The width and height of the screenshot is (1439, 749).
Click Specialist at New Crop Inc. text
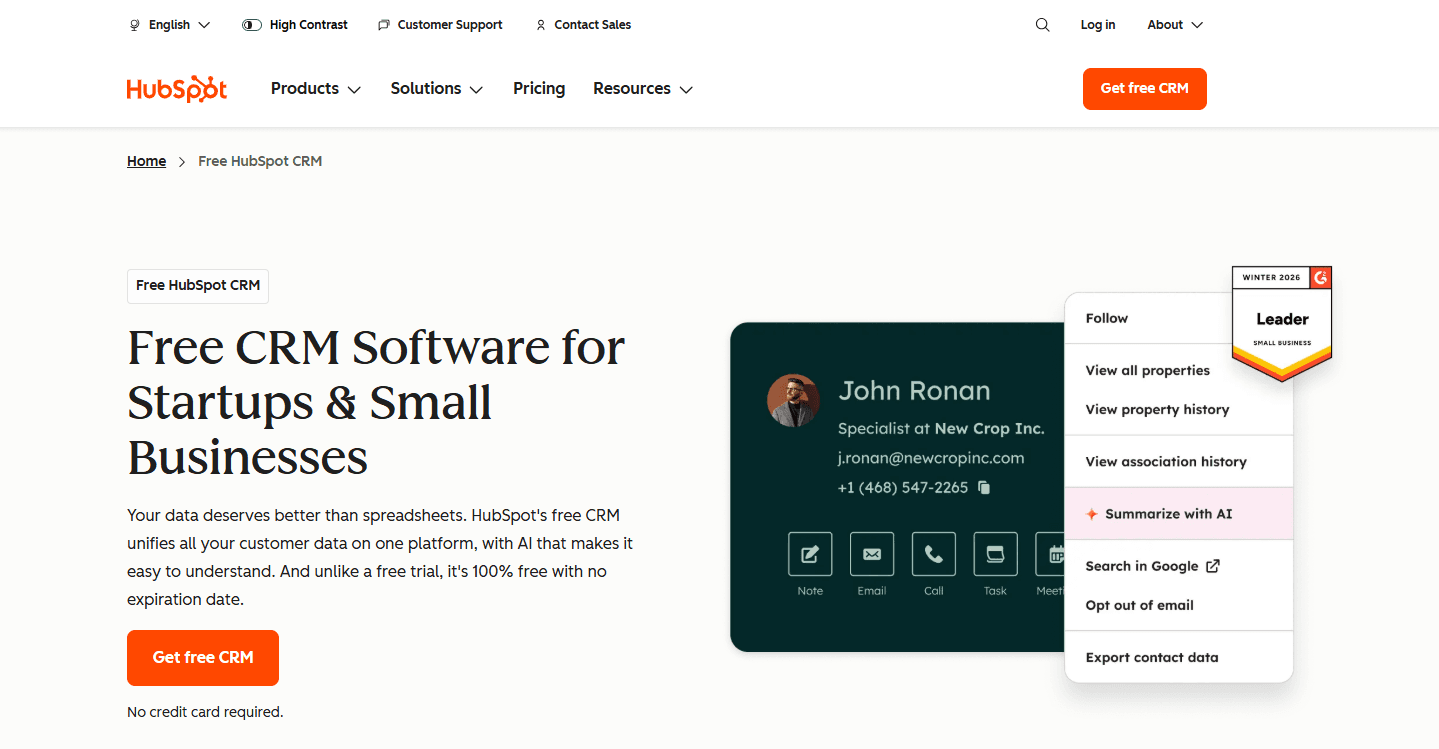[x=941, y=428]
